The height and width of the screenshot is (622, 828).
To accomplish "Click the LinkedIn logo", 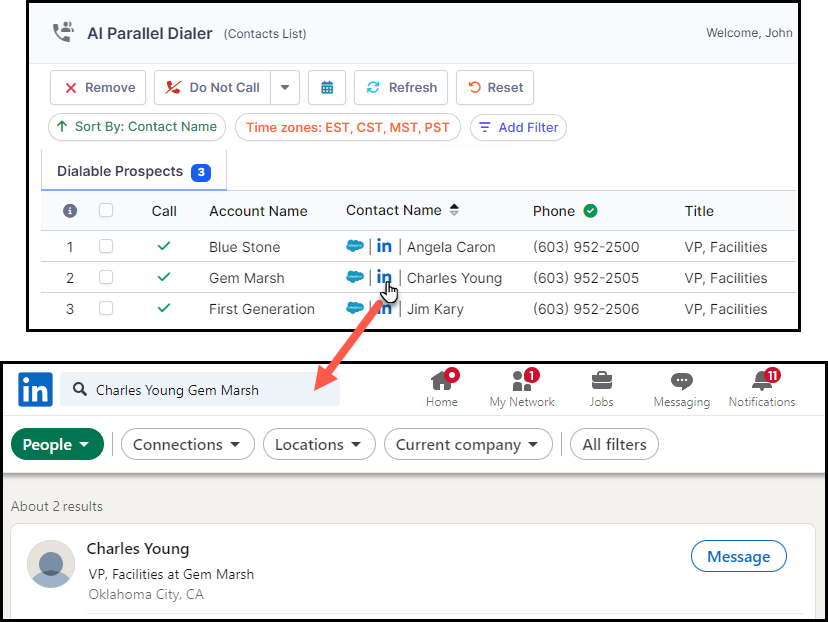I will [35, 390].
